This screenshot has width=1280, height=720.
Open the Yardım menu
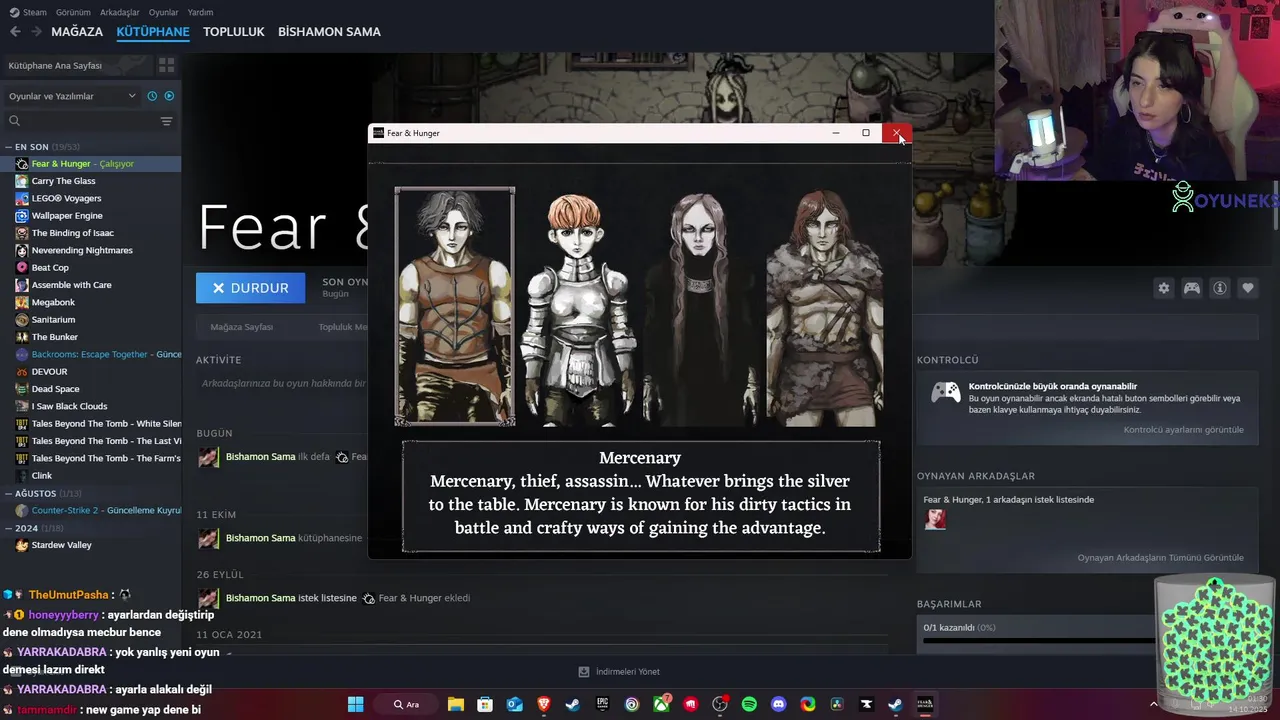pos(200,12)
